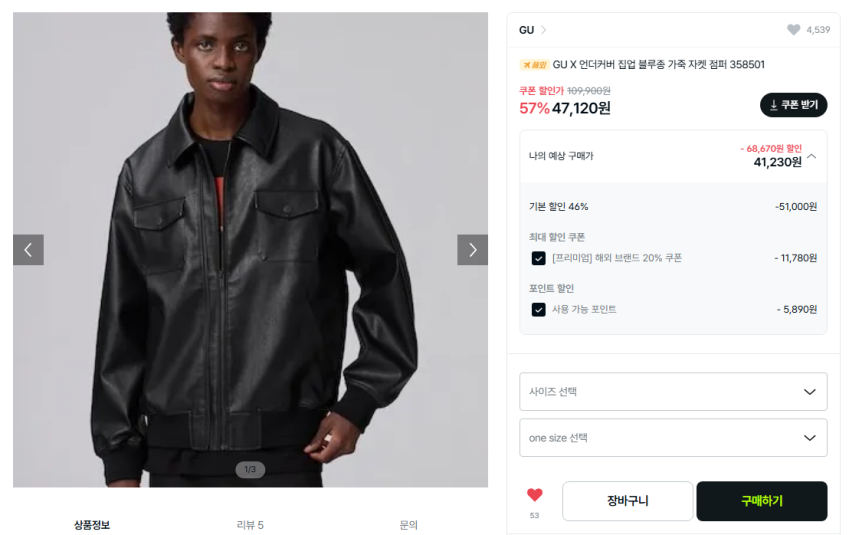Open the one size 선택 dropdown
The width and height of the screenshot is (849, 535).
pyautogui.click(x=673, y=438)
